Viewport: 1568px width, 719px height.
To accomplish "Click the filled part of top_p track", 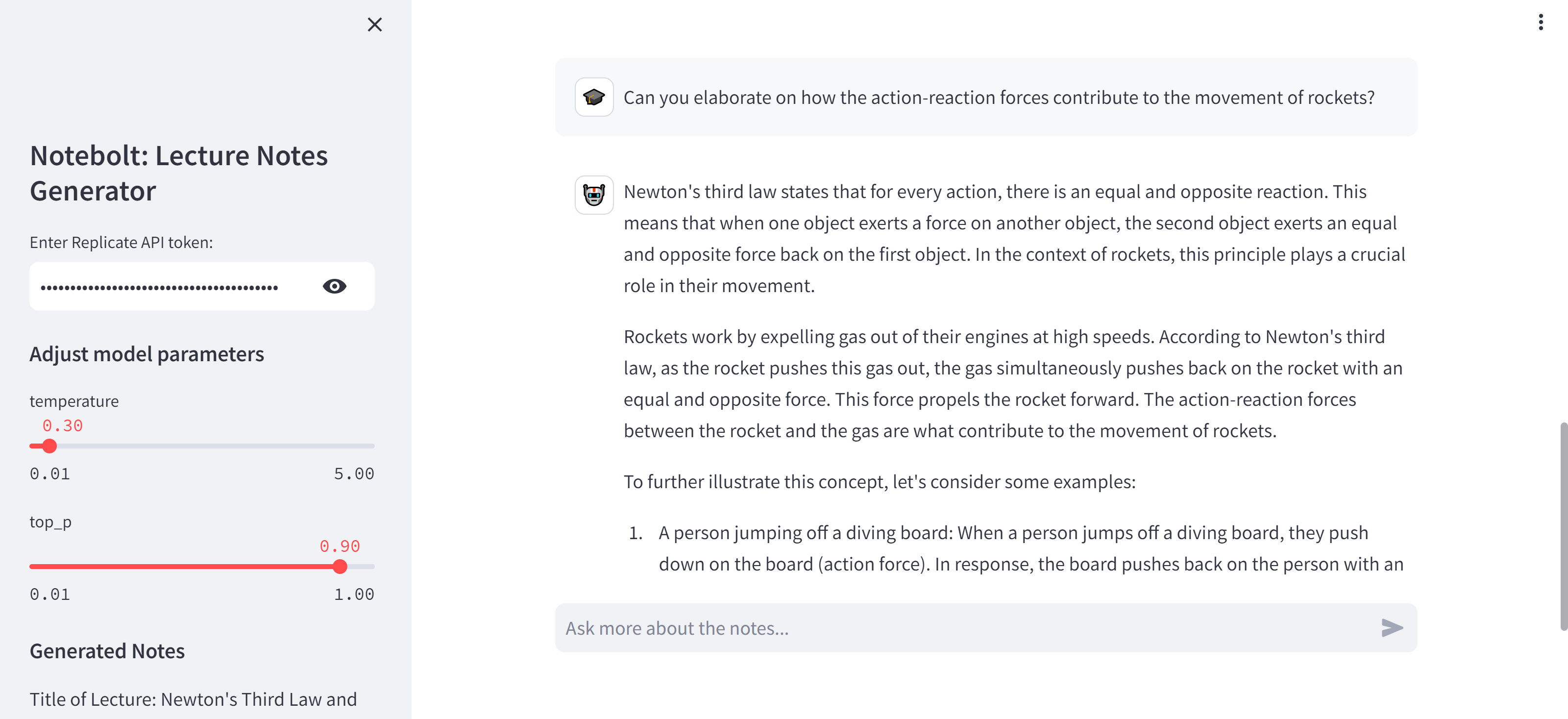I will [x=183, y=567].
